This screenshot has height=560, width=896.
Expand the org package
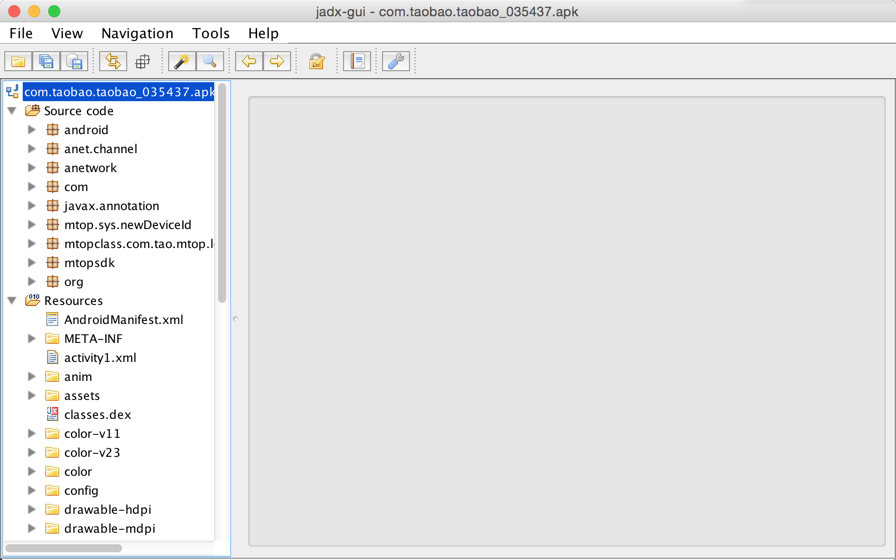pyautogui.click(x=32, y=282)
